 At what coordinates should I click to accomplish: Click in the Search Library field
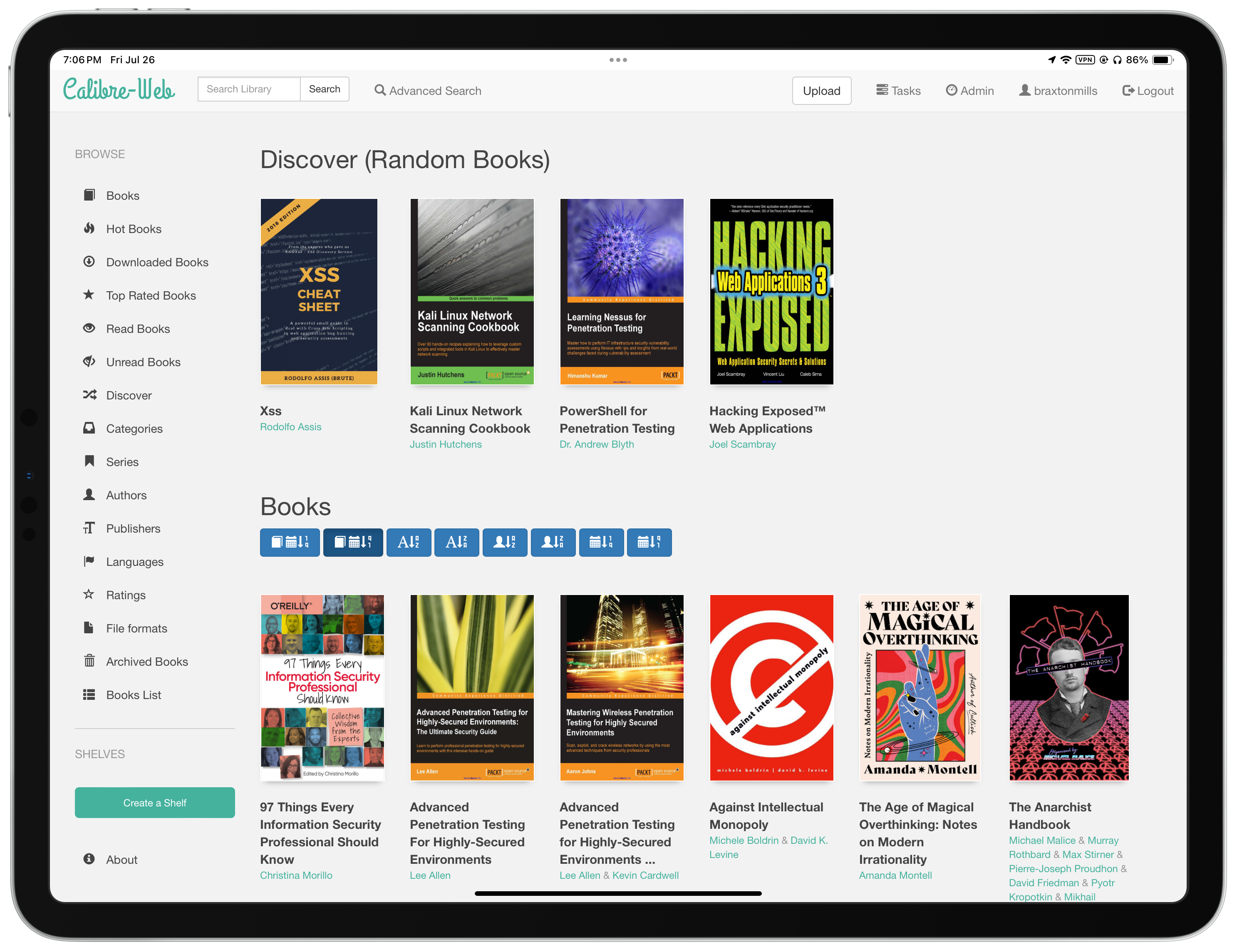pyautogui.click(x=249, y=89)
